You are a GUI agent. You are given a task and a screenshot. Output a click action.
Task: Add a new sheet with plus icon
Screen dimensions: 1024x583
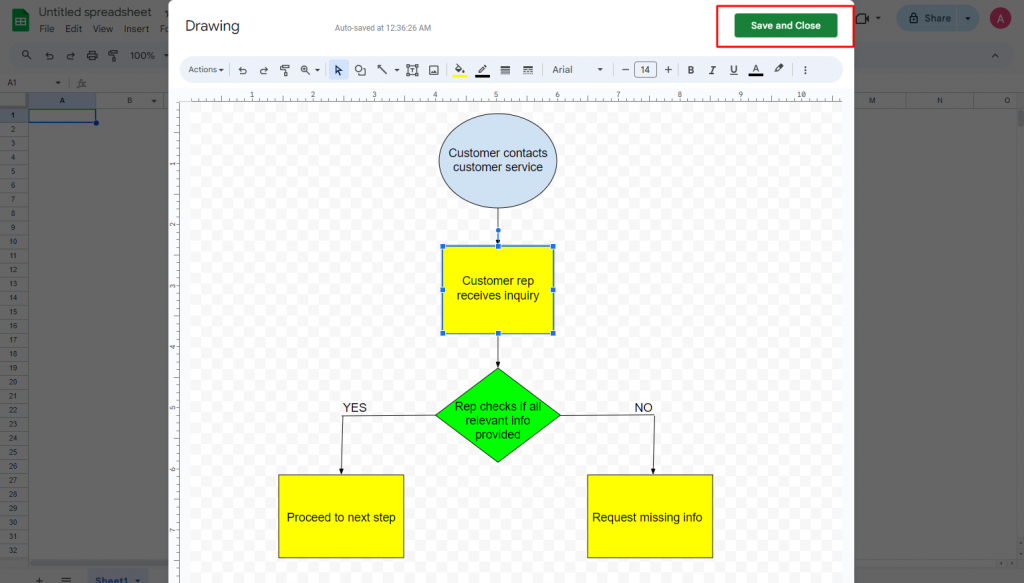tap(39, 579)
